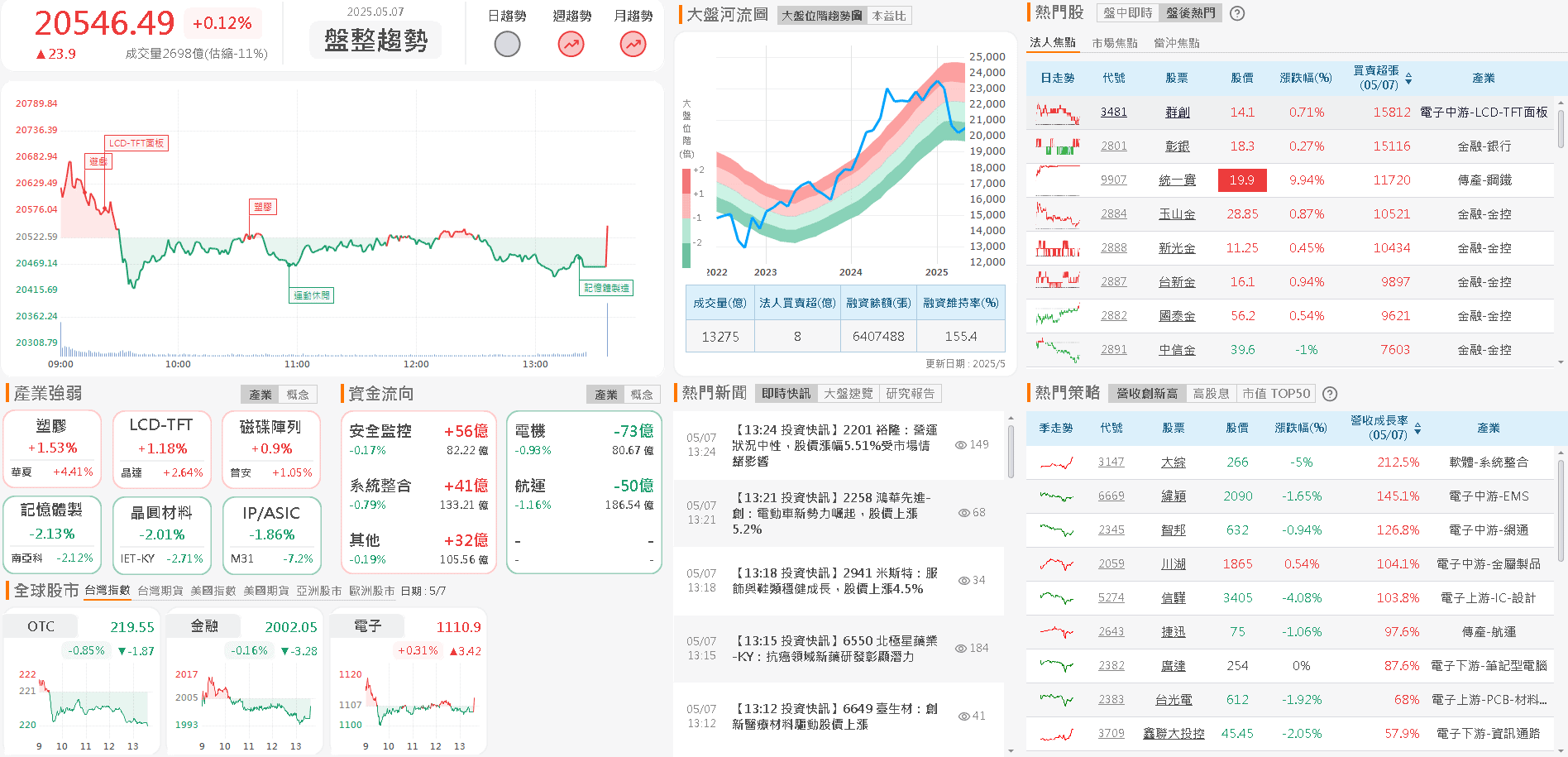The width and height of the screenshot is (1568, 757).
Task: Select 當沖焦點 sub-tab
Action: [x=1177, y=43]
